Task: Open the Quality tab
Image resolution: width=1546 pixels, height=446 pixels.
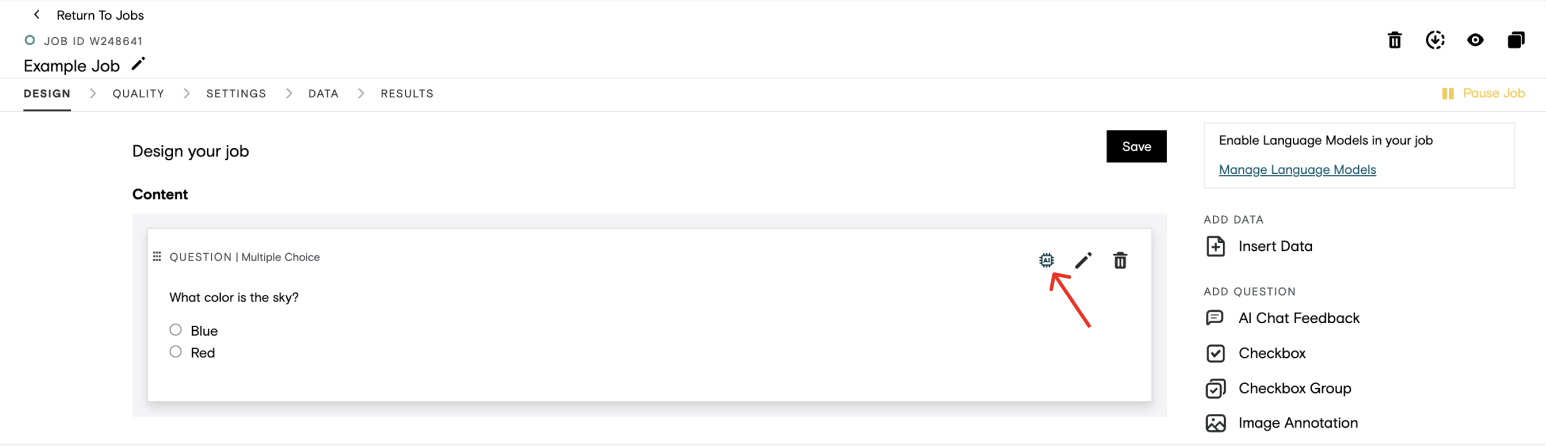Action: [138, 94]
